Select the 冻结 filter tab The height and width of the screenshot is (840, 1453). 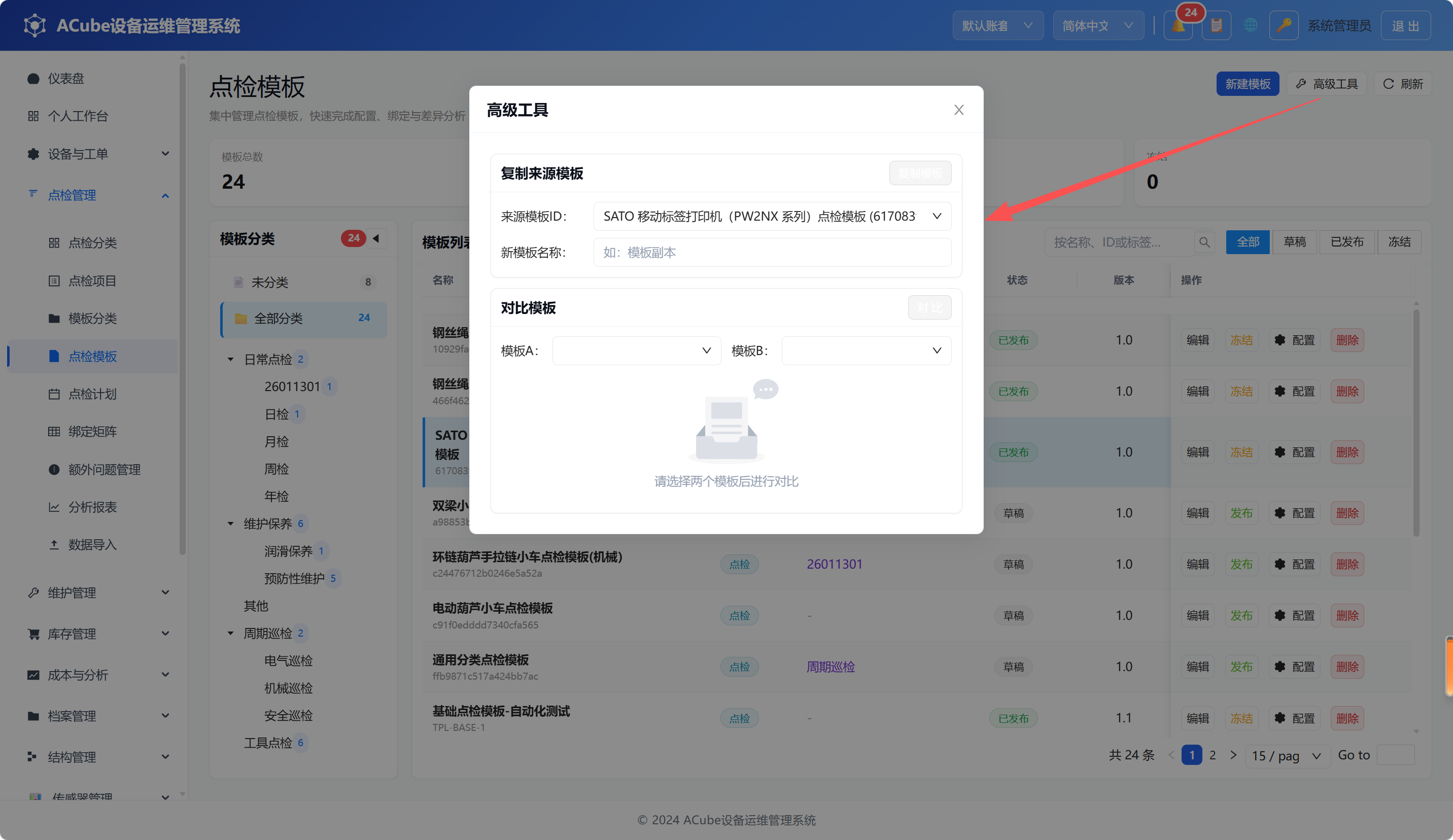1399,242
